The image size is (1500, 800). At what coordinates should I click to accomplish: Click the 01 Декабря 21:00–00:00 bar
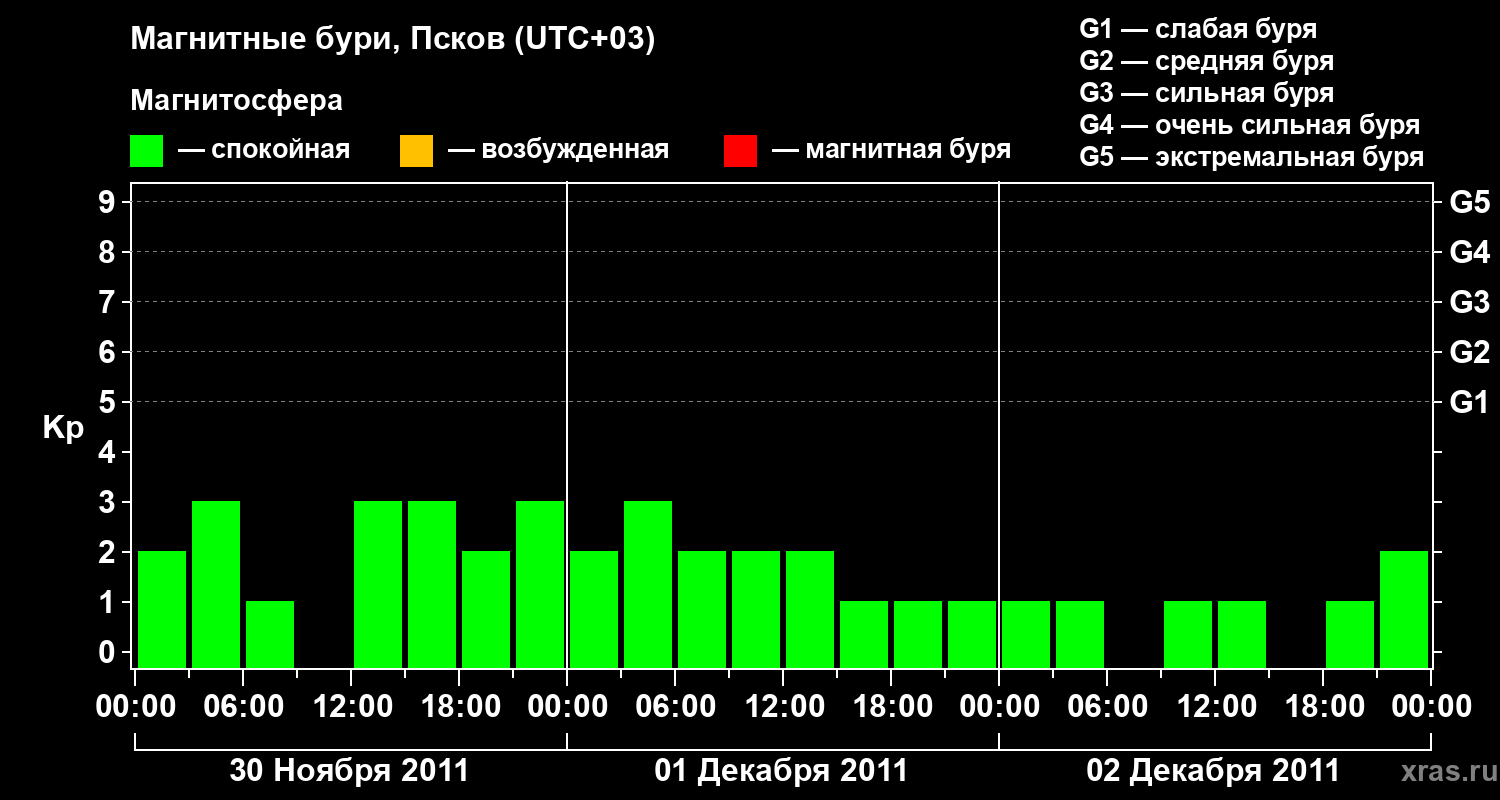click(972, 634)
